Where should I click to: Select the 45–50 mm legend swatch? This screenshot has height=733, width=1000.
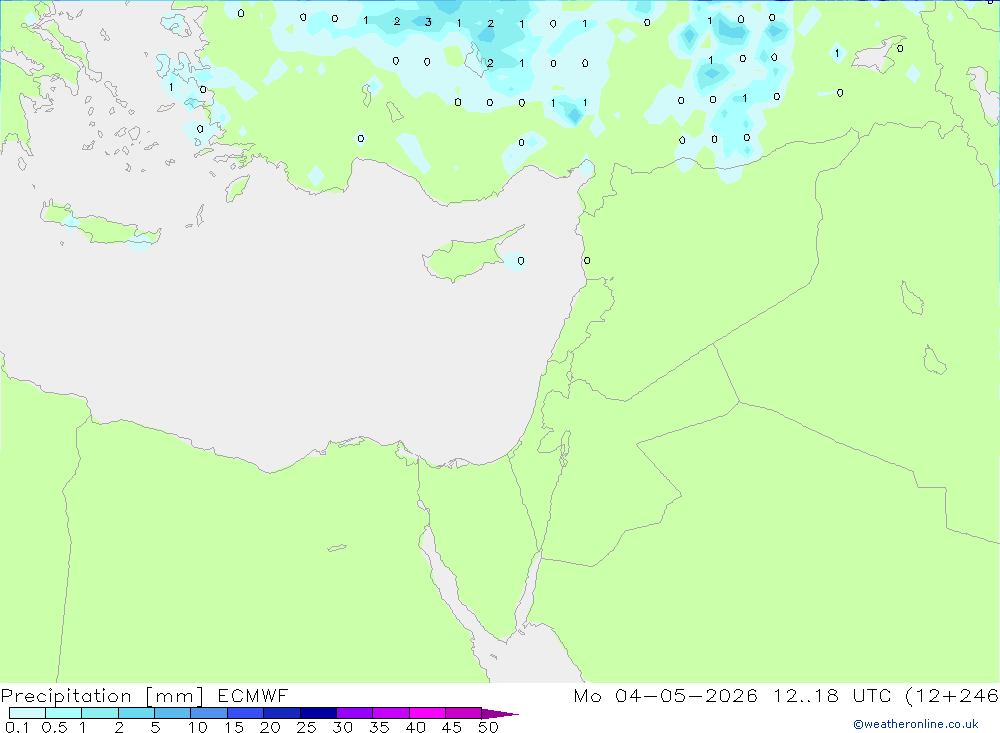463,713
